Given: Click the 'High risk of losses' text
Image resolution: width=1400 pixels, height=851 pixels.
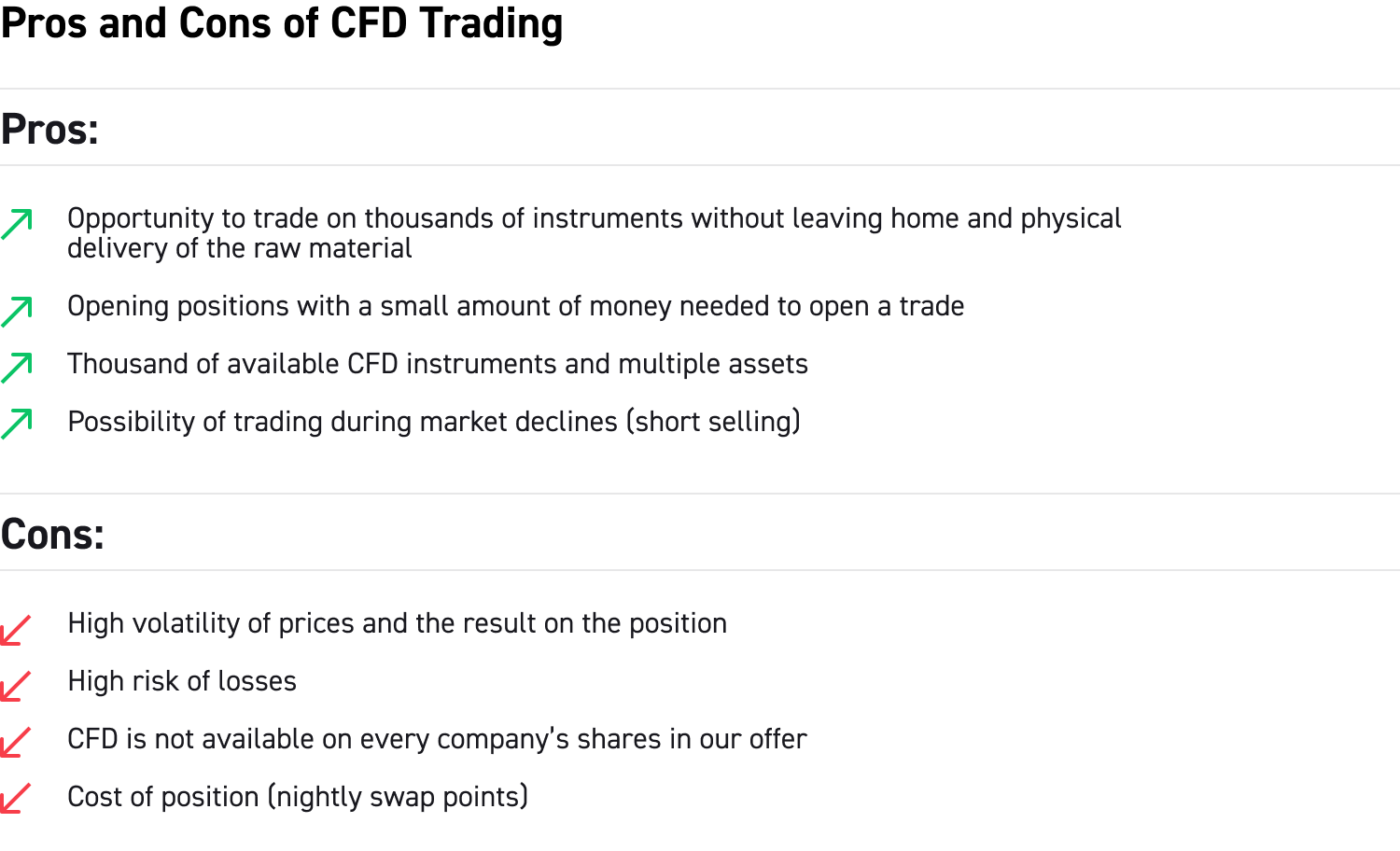Looking at the screenshot, I should 182,681.
